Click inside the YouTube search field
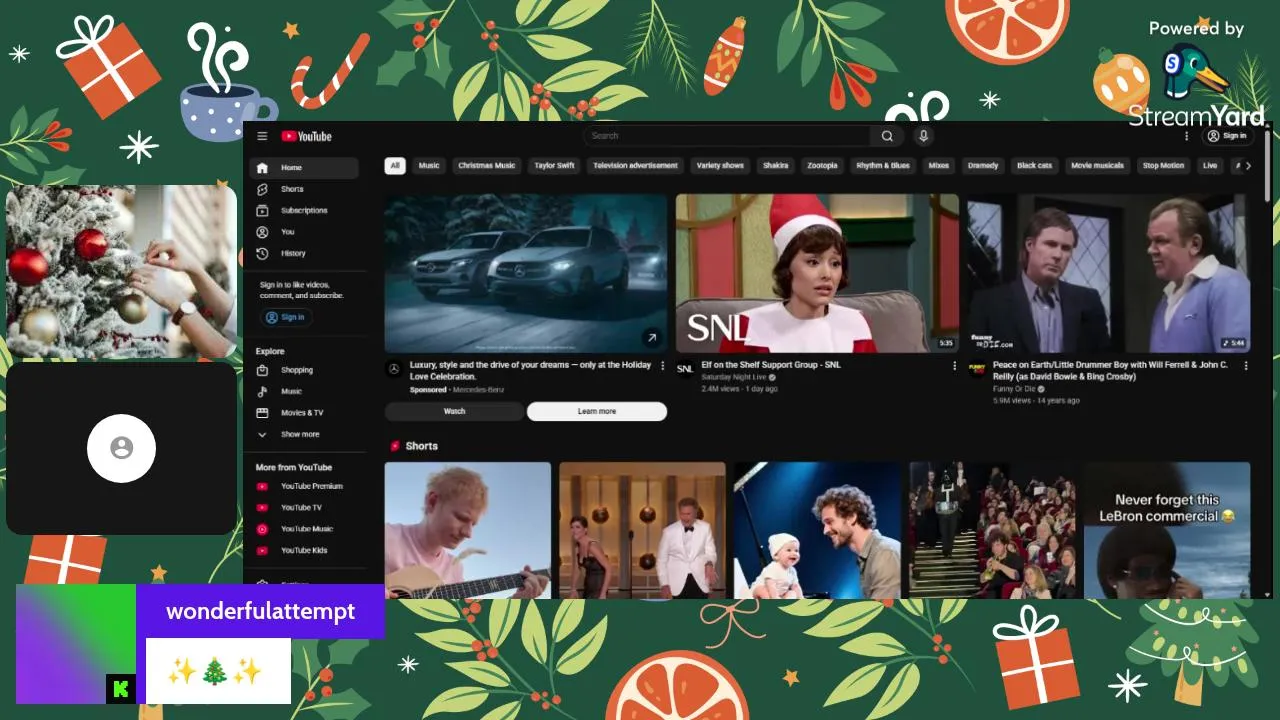The width and height of the screenshot is (1280, 720). coord(727,136)
